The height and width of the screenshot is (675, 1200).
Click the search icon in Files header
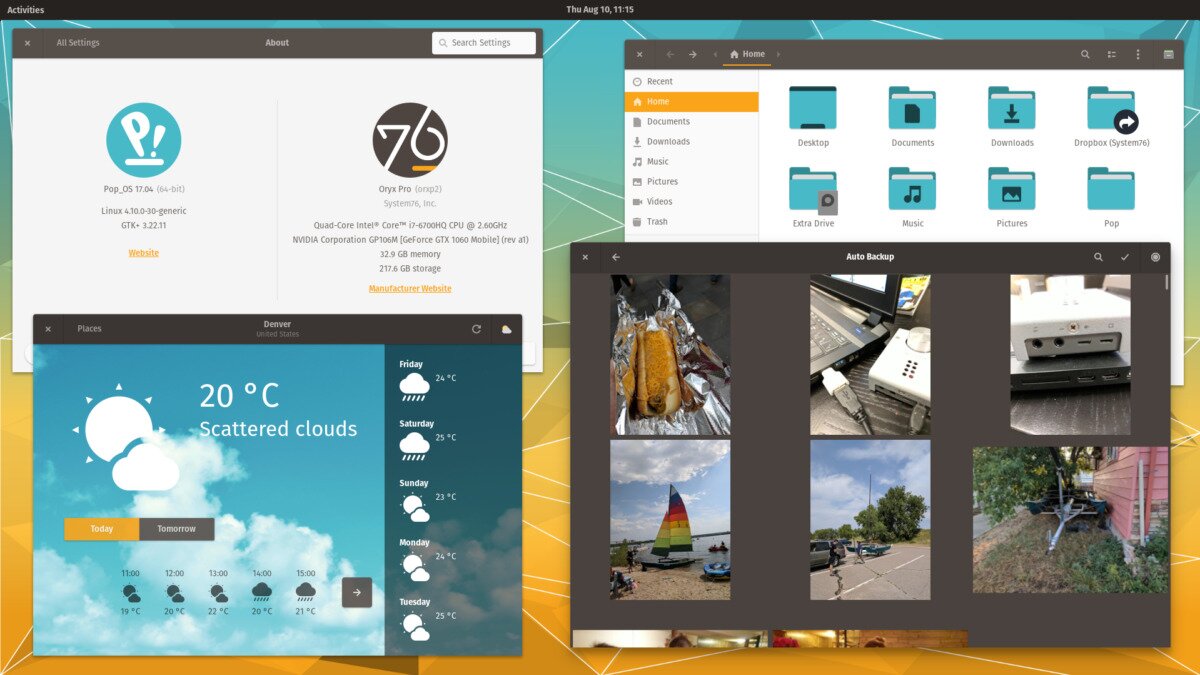(x=1085, y=54)
